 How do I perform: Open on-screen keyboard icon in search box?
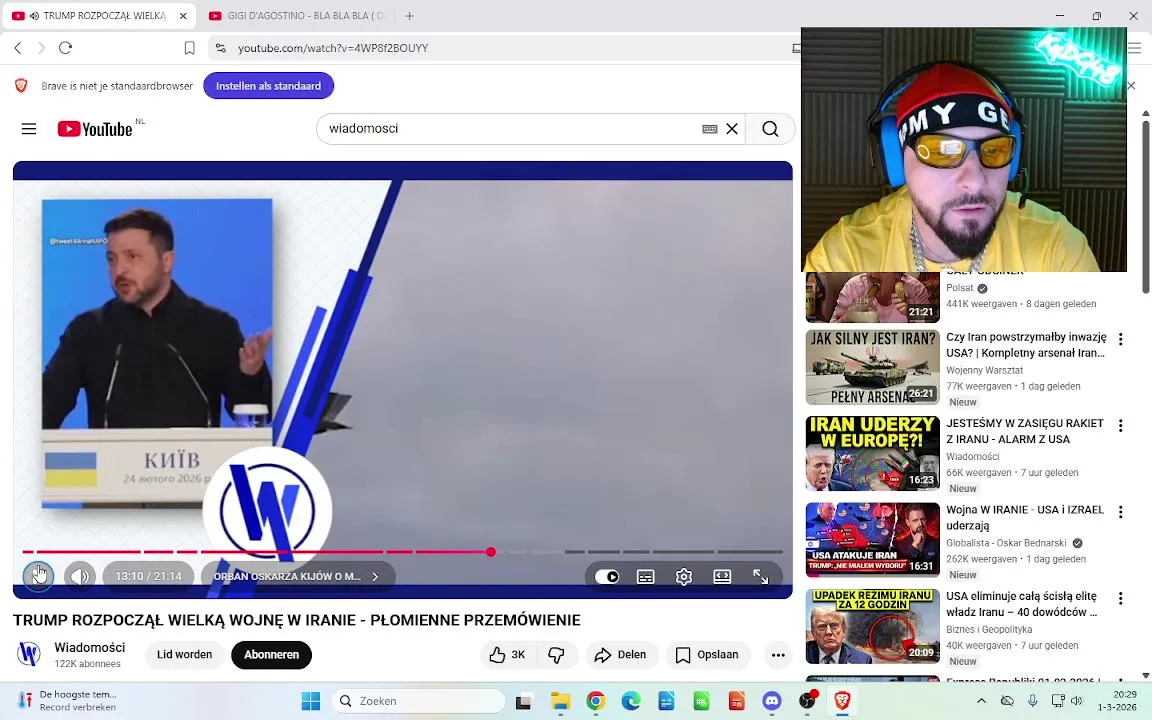tap(710, 129)
